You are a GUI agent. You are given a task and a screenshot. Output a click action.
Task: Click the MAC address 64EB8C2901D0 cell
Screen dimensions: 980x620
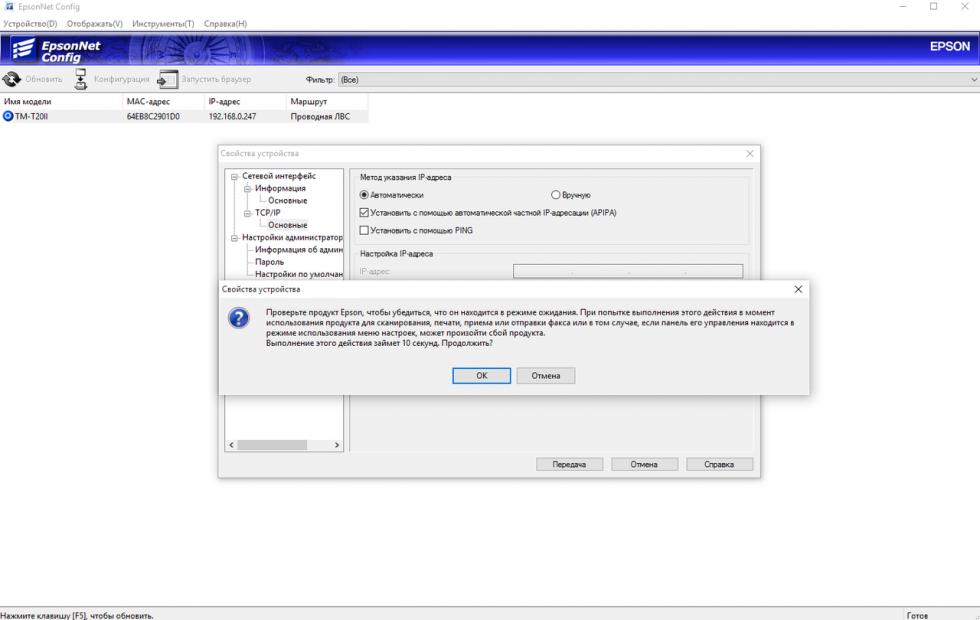coord(153,116)
